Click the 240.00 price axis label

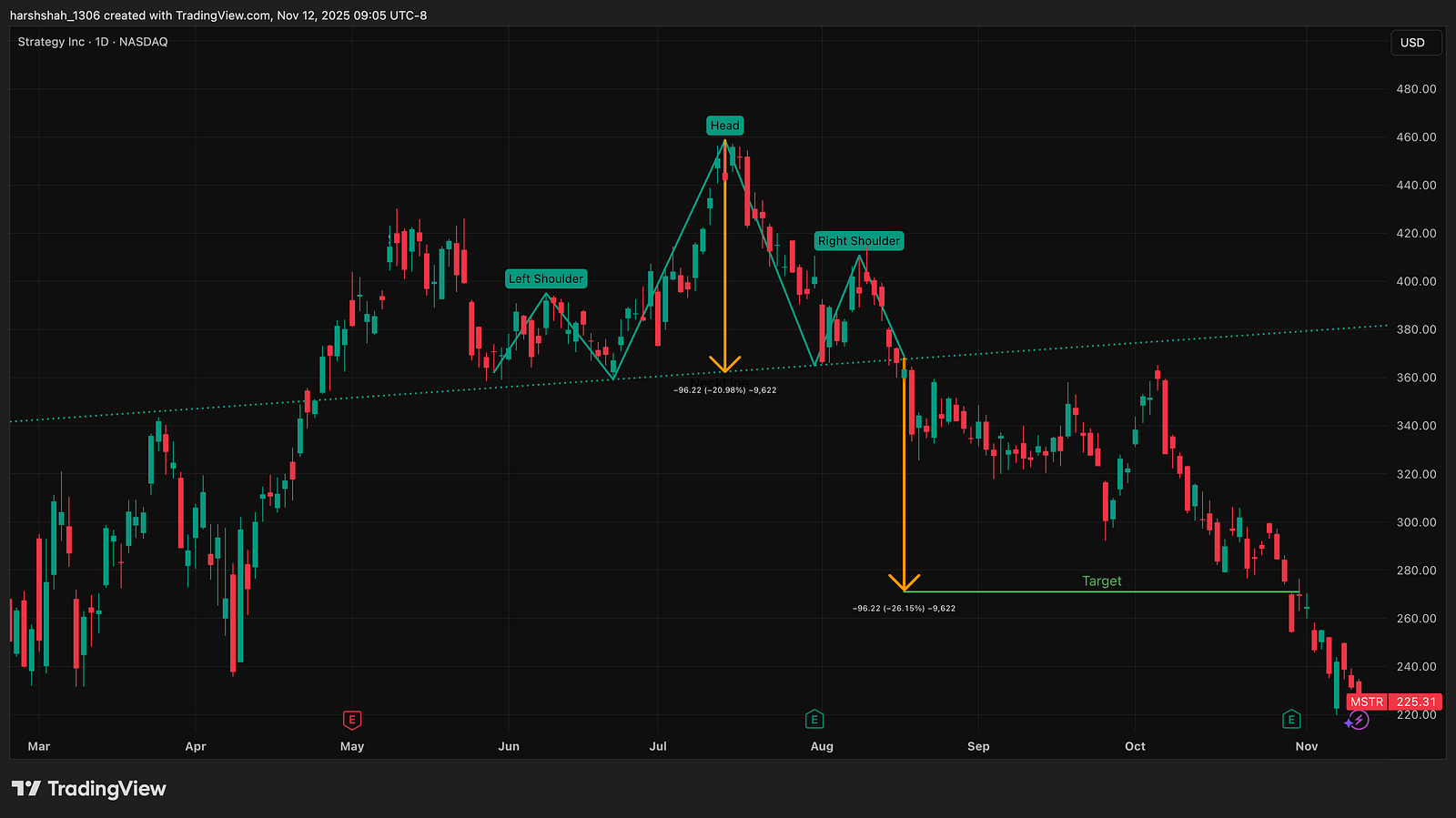tap(1416, 667)
